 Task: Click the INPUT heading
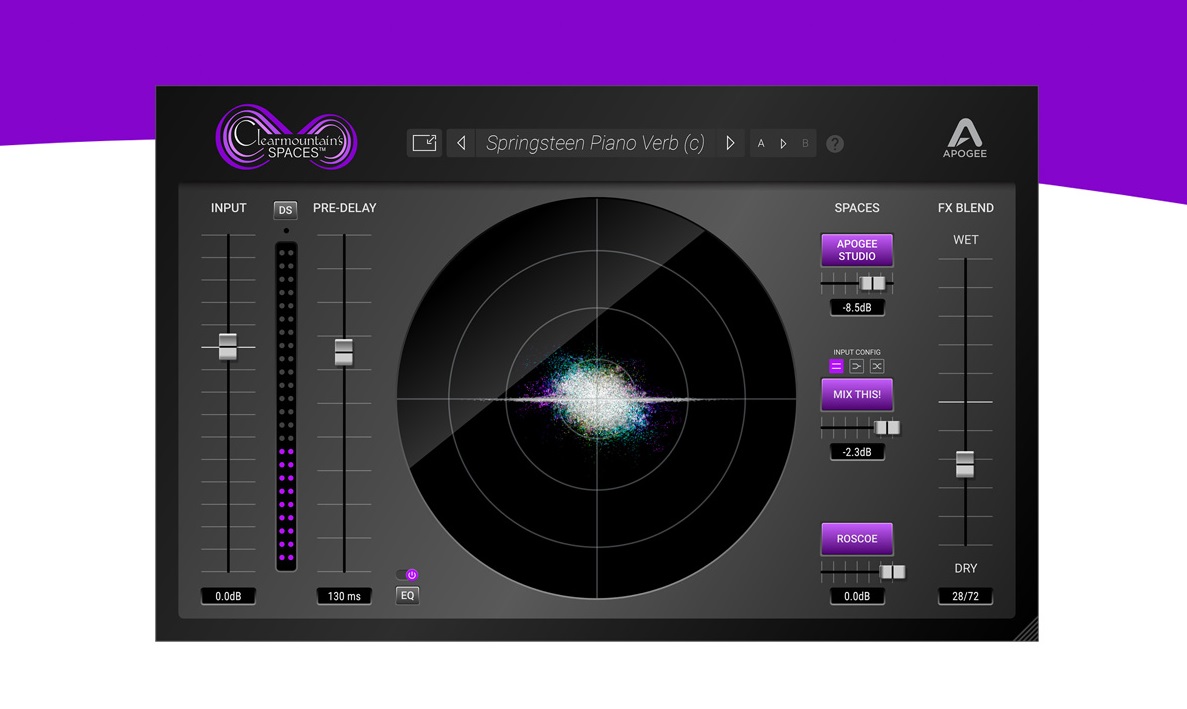coord(229,208)
